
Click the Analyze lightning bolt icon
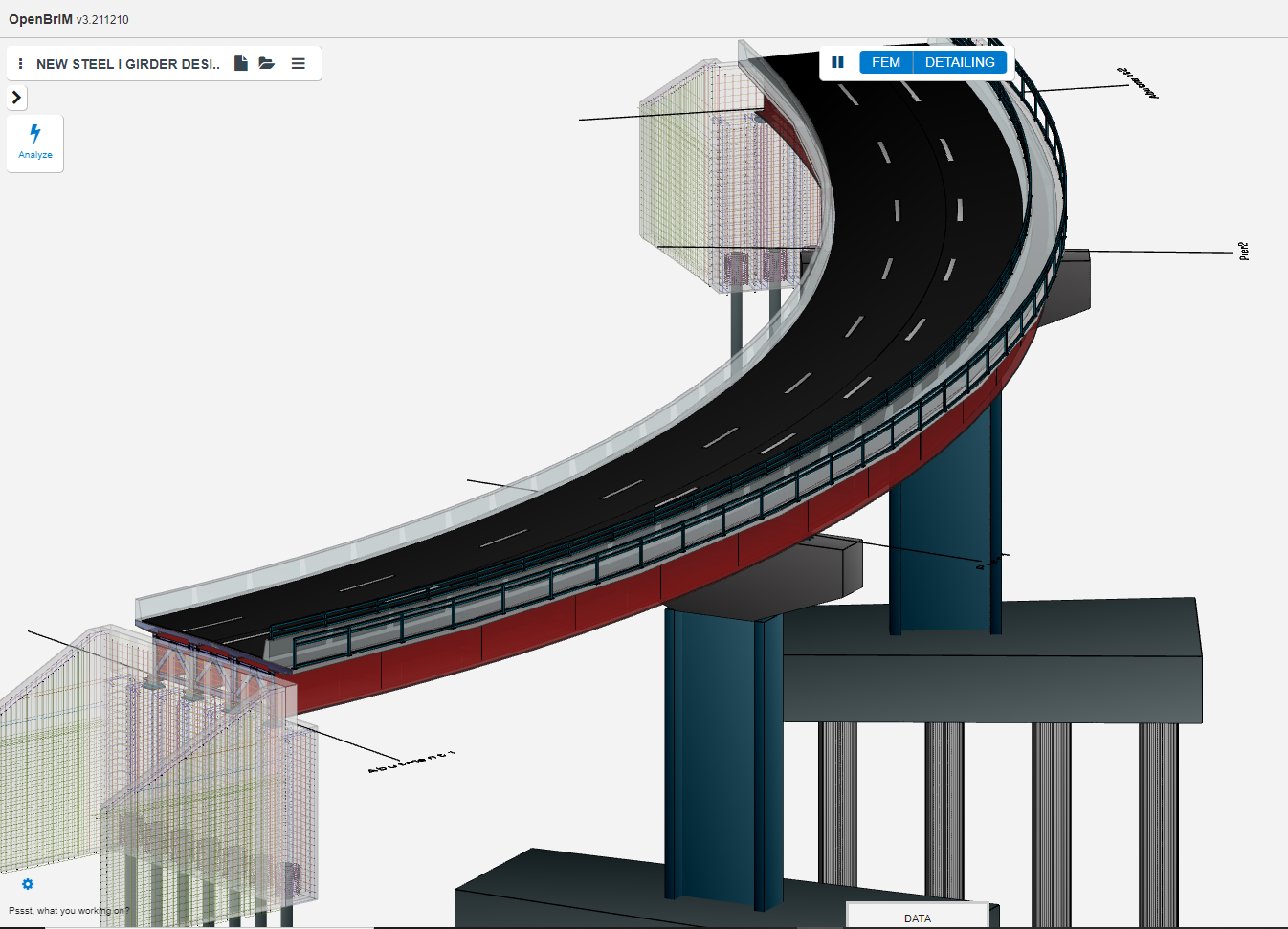[35, 134]
